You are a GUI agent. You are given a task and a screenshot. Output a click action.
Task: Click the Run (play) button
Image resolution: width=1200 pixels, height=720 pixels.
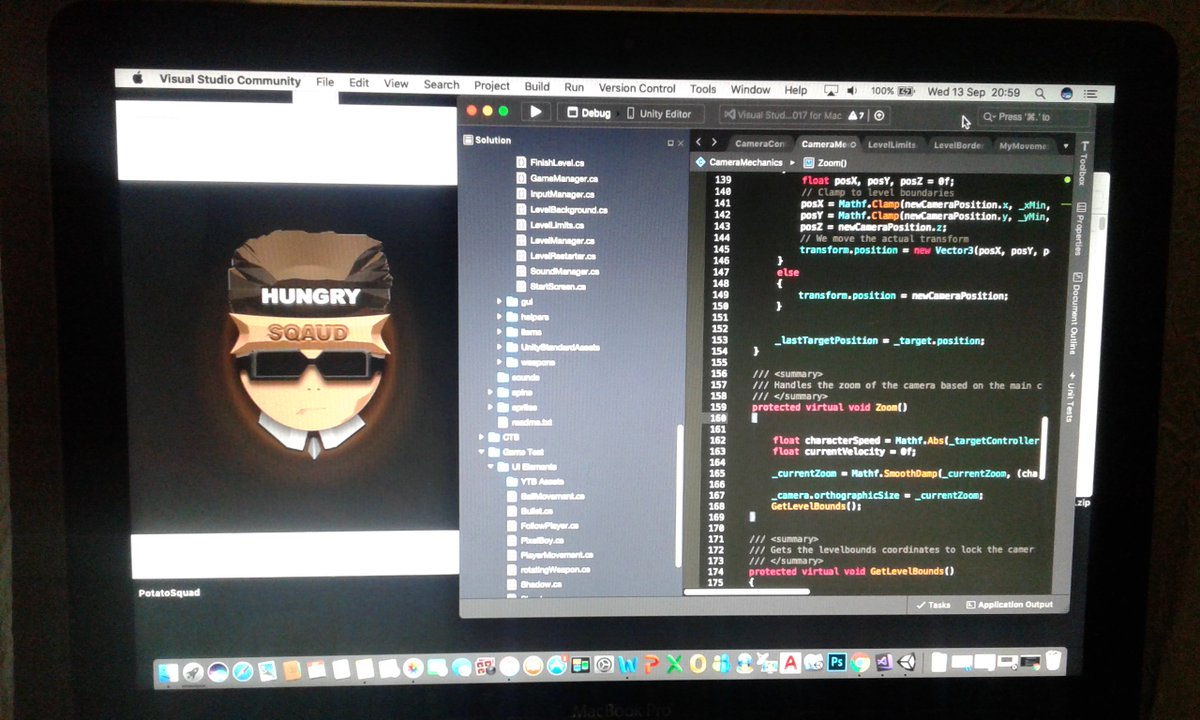click(537, 113)
